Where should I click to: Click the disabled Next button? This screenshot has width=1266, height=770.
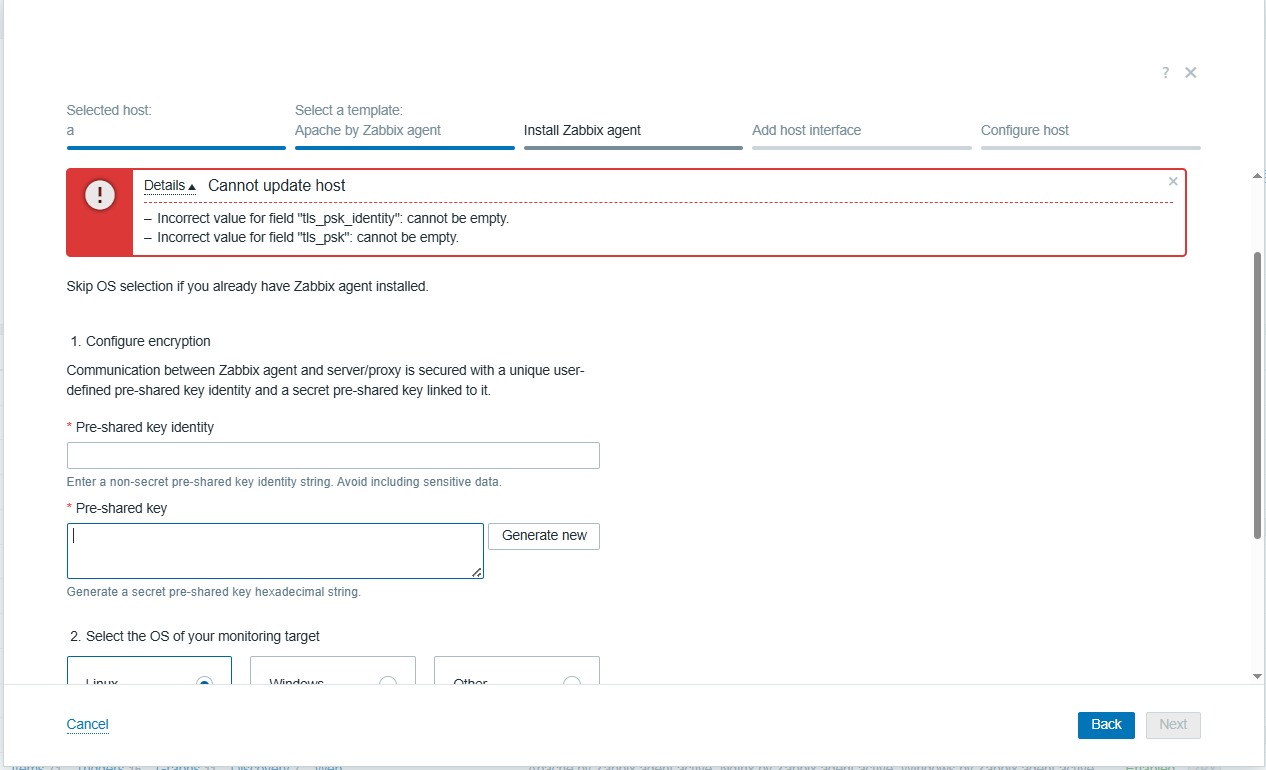pos(1173,725)
